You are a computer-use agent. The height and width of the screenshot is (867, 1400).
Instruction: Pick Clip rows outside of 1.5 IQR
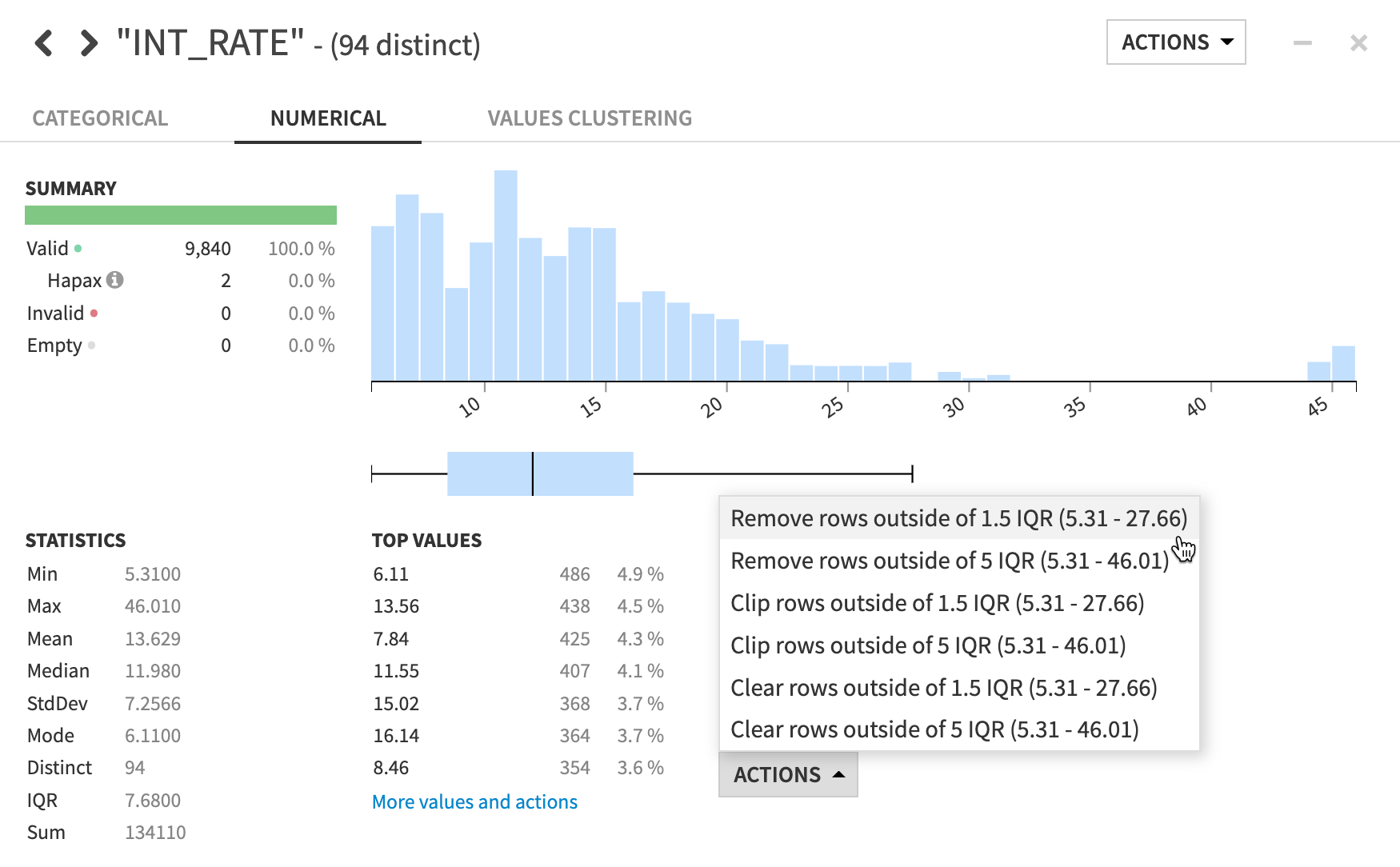[937, 603]
